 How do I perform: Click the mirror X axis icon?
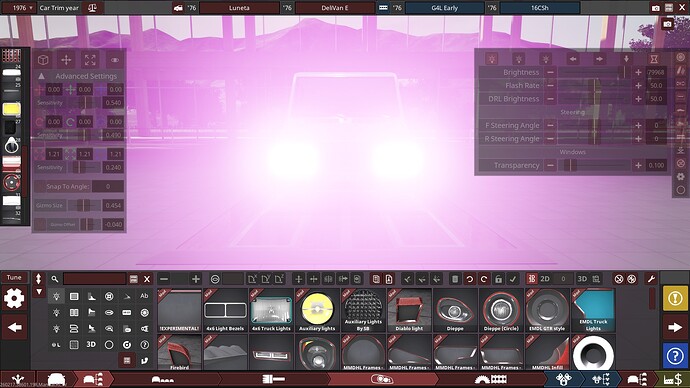coord(252,279)
